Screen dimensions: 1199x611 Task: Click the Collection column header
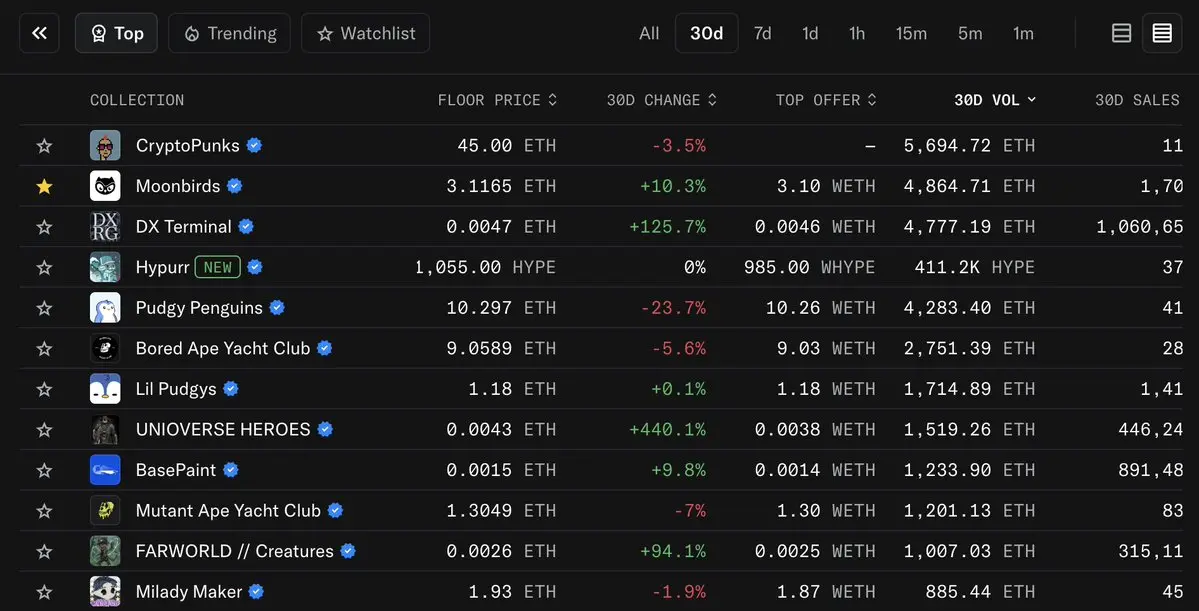[x=137, y=100]
